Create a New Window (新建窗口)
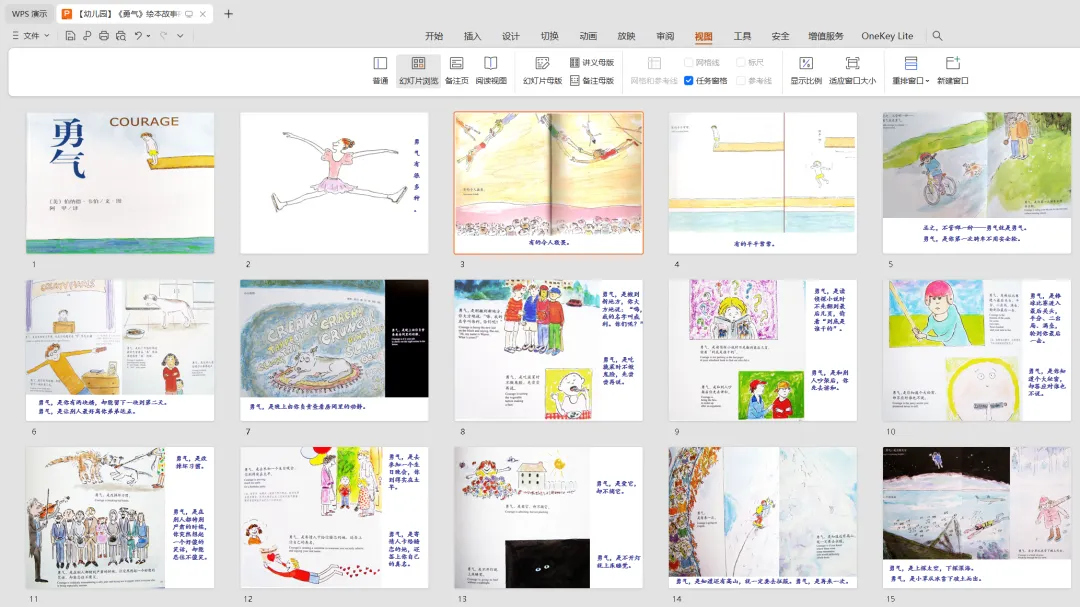 click(x=953, y=71)
